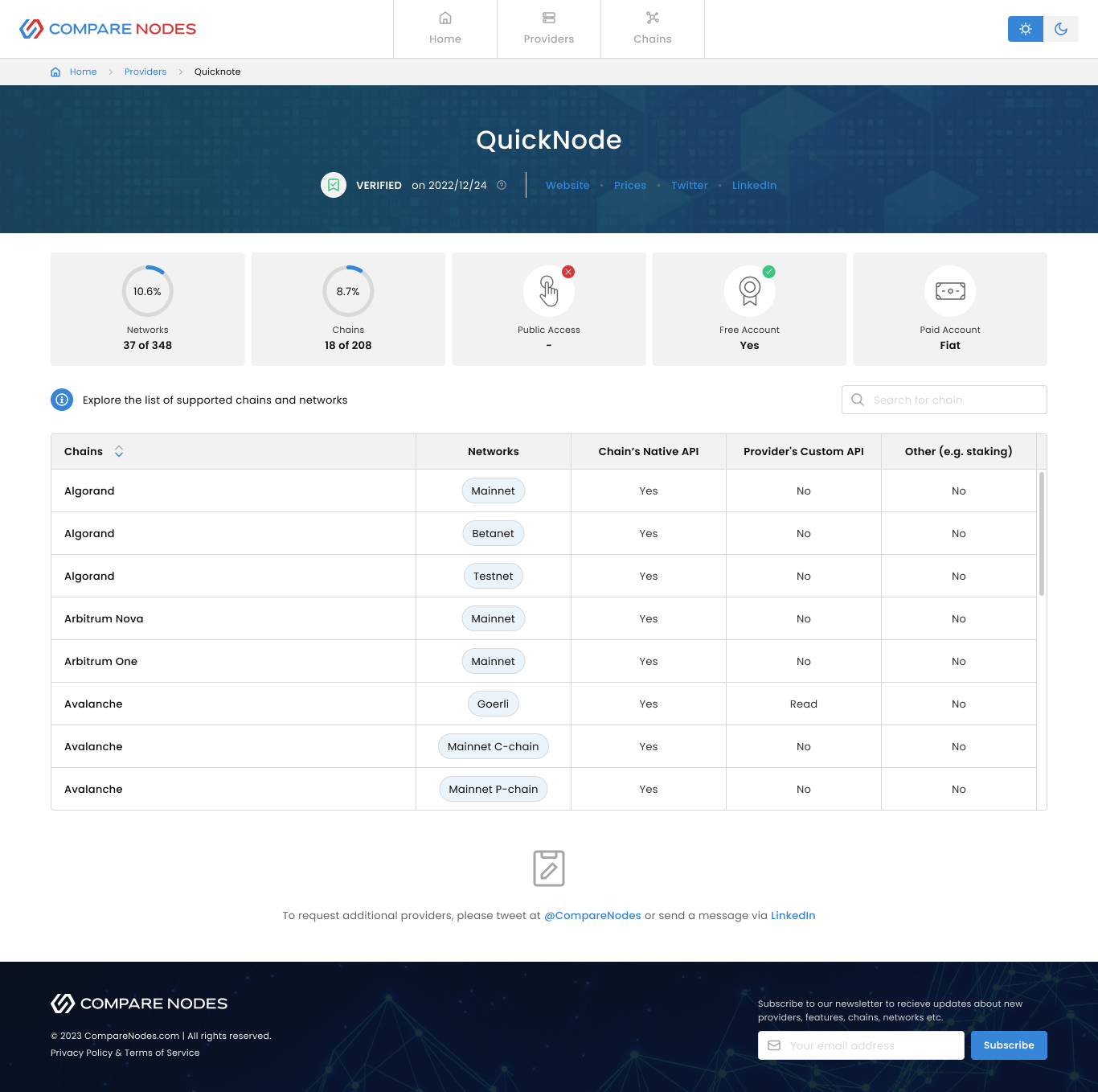This screenshot has width=1098, height=1092.
Task: Open the Home navigation tab
Action: [445, 29]
